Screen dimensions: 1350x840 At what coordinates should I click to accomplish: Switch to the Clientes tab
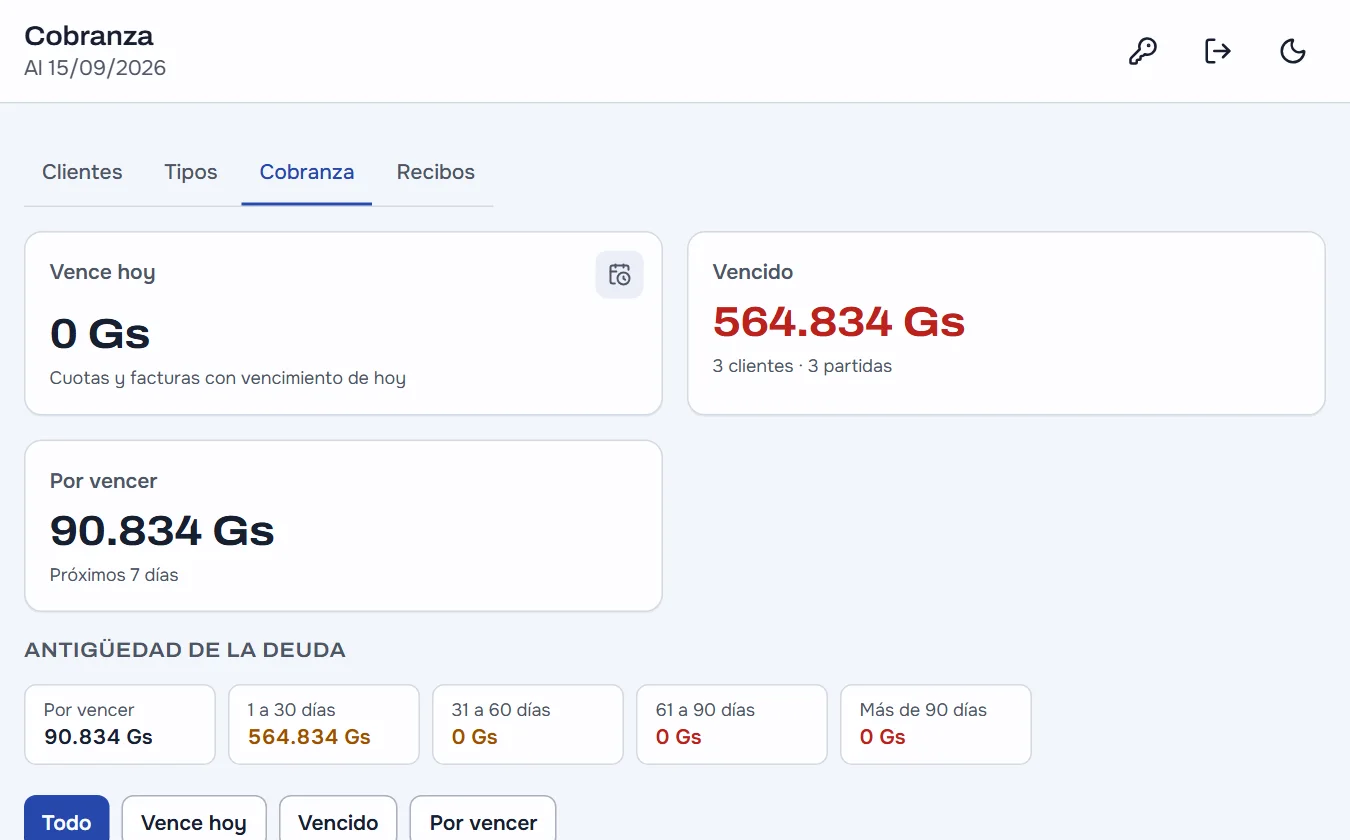tap(82, 172)
